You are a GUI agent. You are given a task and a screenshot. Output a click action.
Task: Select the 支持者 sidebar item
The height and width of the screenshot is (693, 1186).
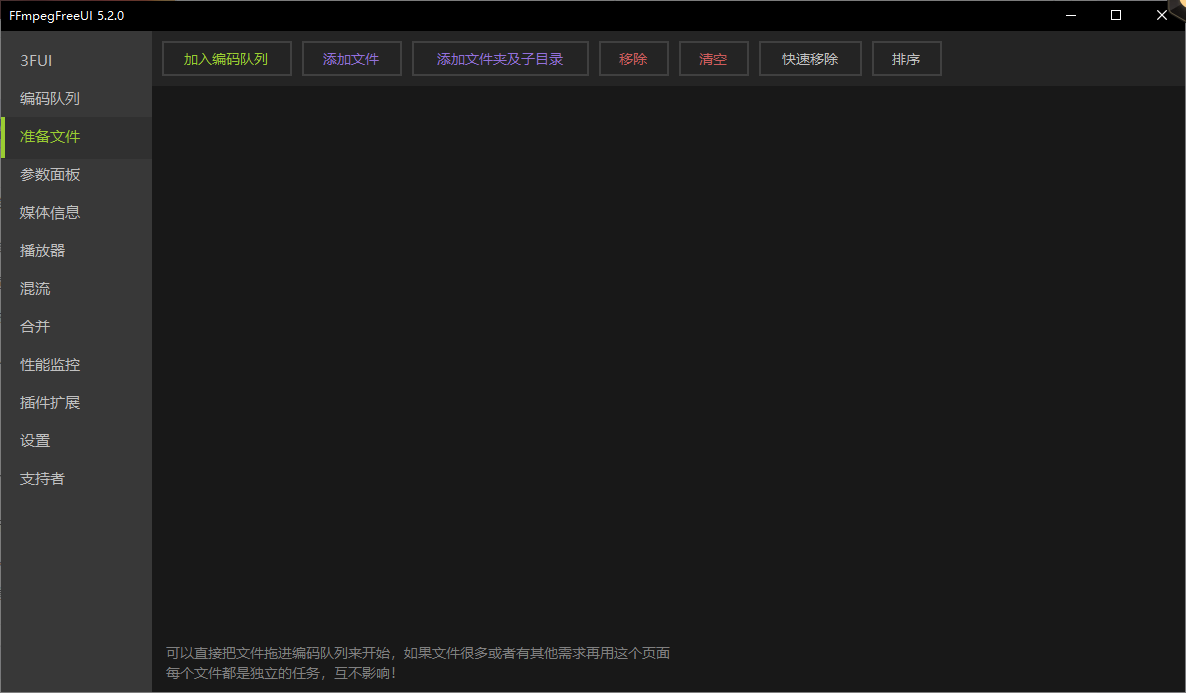[43, 479]
